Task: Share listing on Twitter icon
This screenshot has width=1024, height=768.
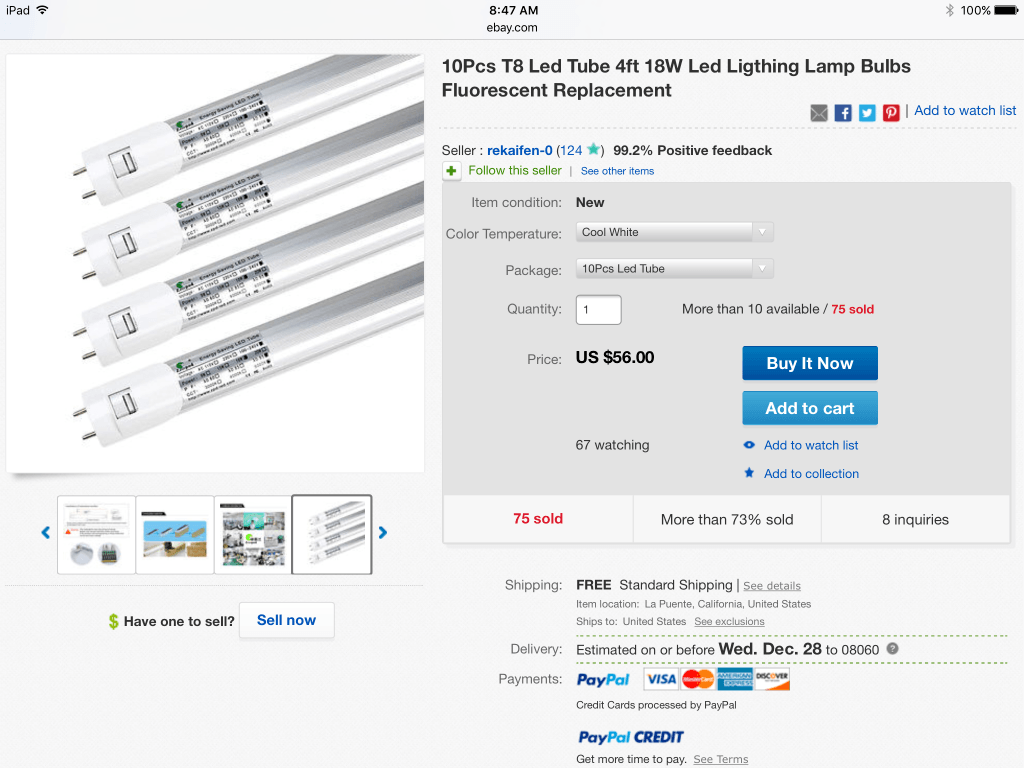Action: pyautogui.click(x=867, y=113)
